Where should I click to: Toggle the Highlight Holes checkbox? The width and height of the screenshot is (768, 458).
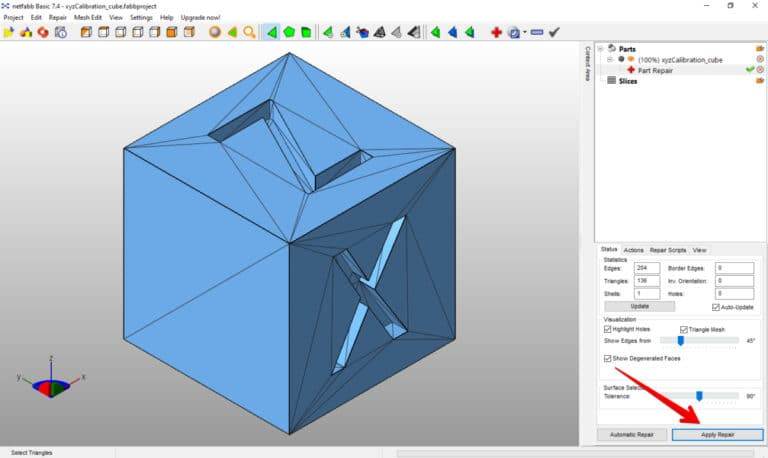[607, 329]
